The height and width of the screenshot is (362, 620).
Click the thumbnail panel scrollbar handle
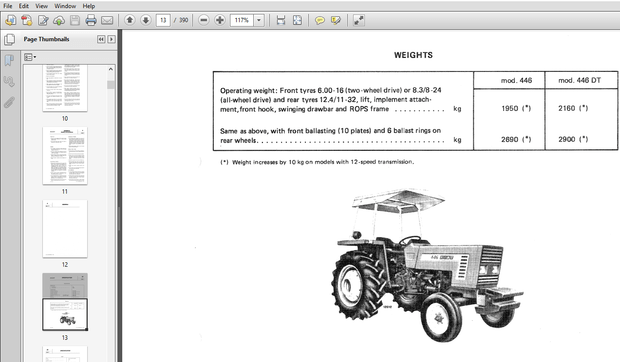coord(111,85)
